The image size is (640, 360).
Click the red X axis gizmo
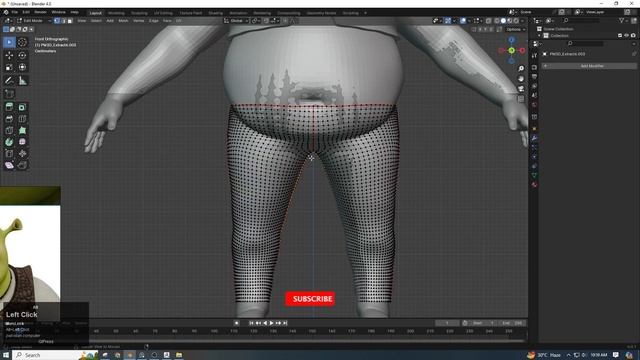point(522,50)
